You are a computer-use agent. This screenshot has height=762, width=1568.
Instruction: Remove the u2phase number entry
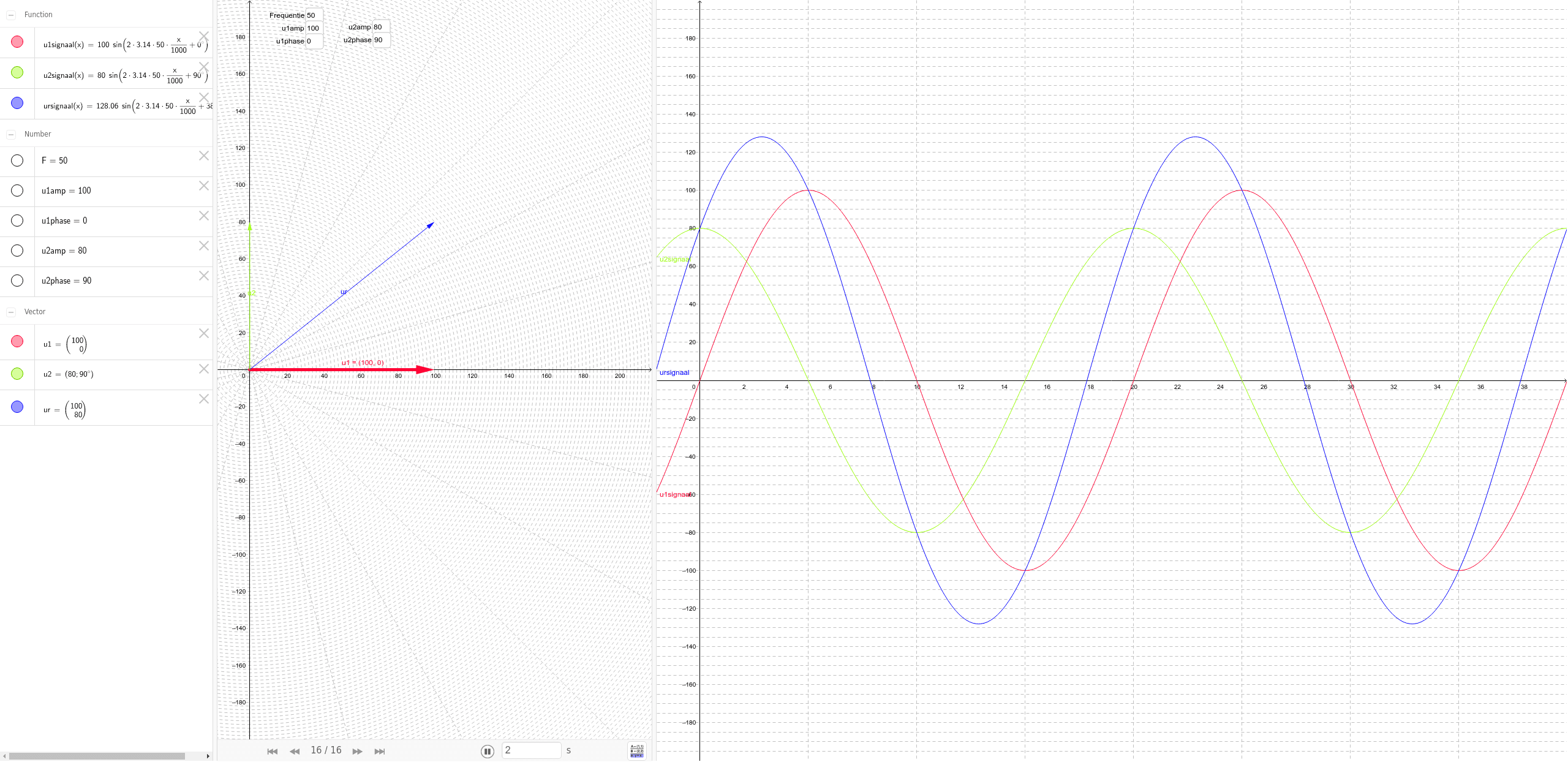[203, 276]
